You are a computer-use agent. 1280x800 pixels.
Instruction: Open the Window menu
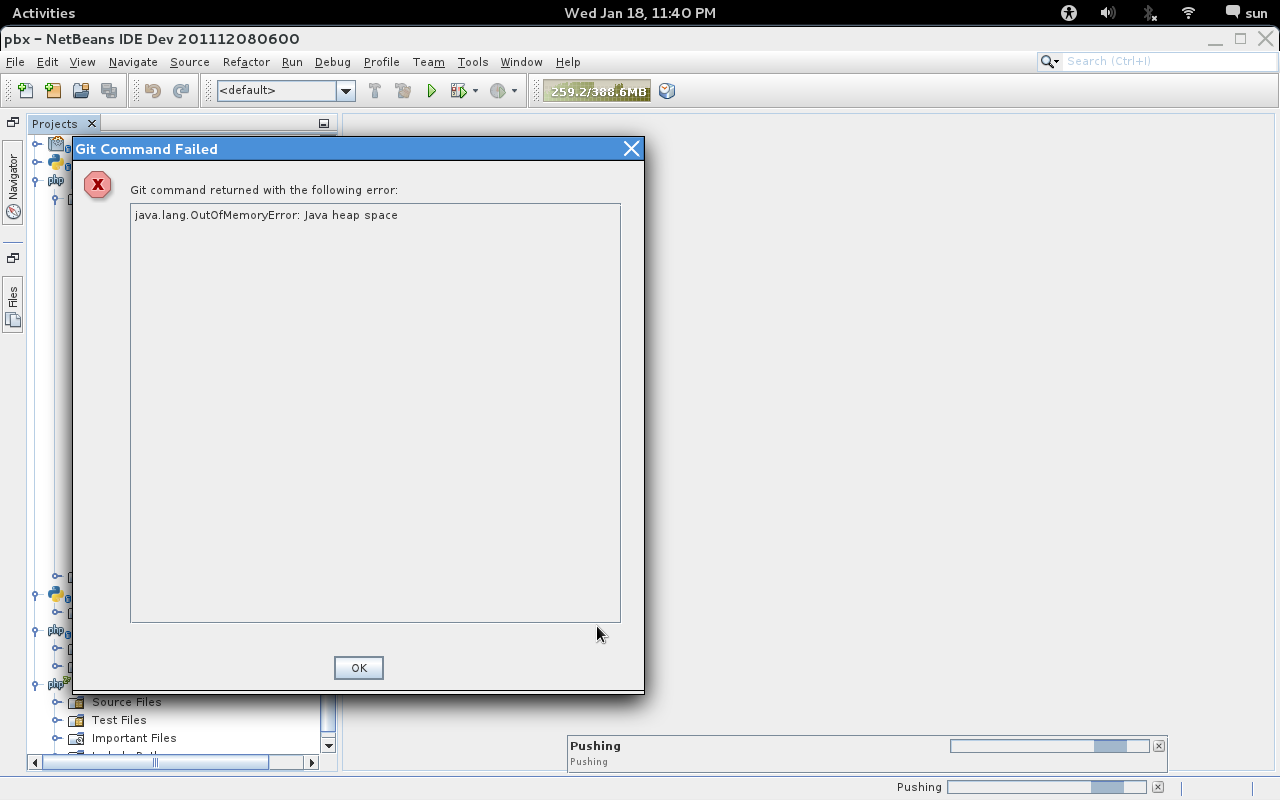click(x=521, y=62)
